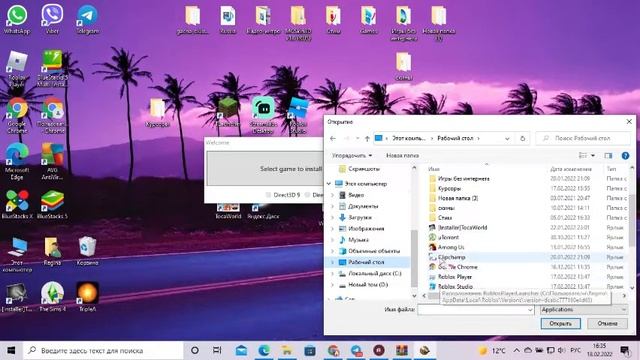Open the address bar history dropdown arrow
Viewport: 640px width, 360px height.
[x=507, y=138]
